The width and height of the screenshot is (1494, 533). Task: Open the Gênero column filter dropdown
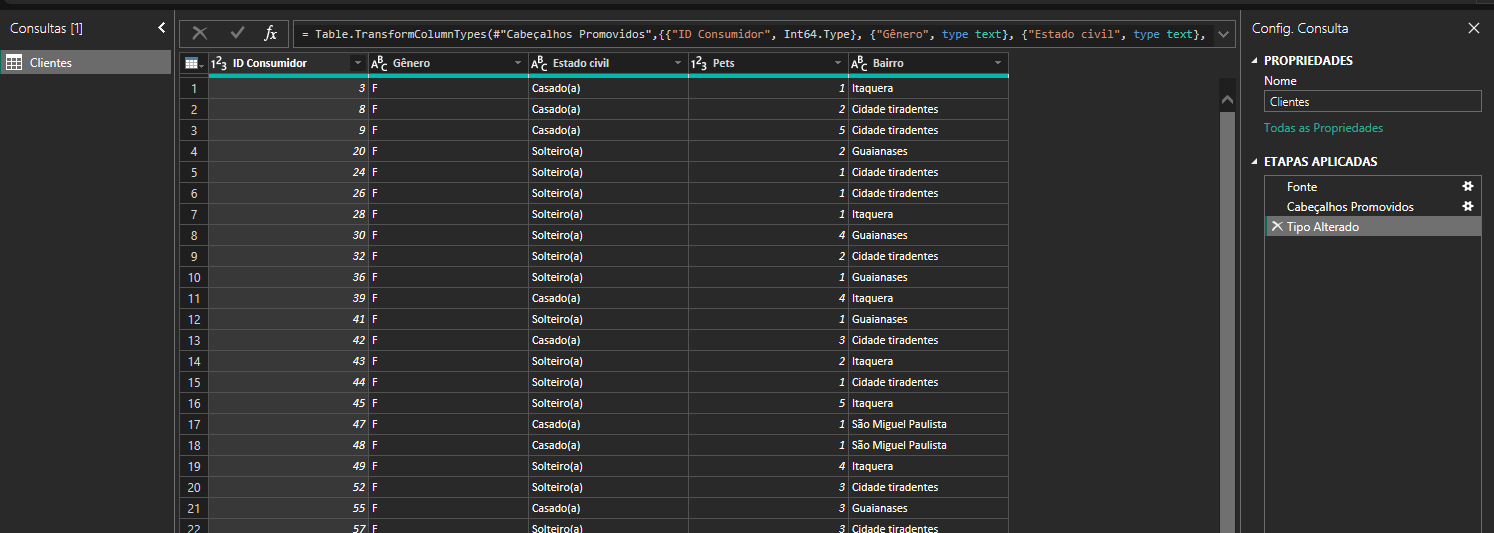pos(518,63)
